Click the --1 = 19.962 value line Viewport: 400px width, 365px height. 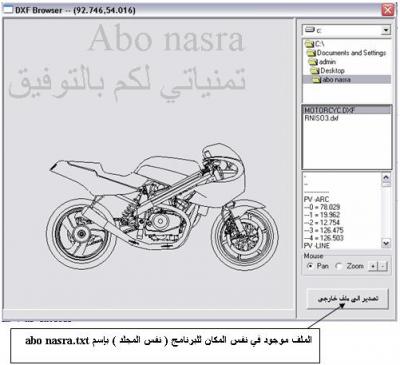pos(322,215)
